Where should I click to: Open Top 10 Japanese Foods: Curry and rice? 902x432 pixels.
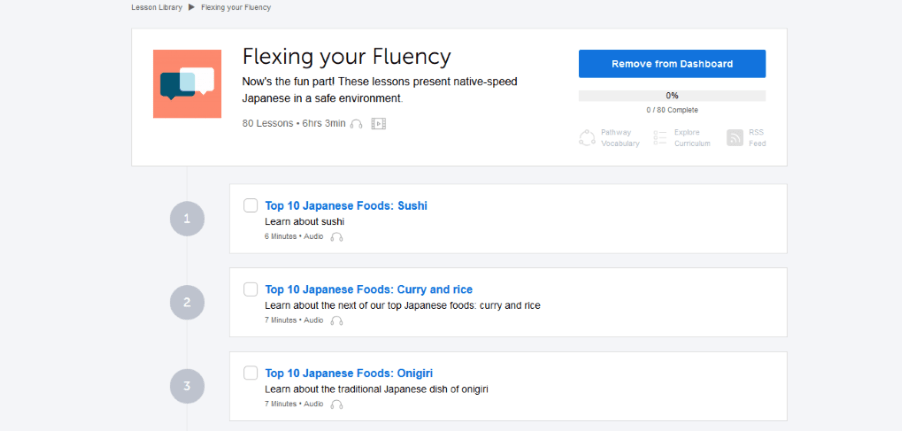(369, 289)
